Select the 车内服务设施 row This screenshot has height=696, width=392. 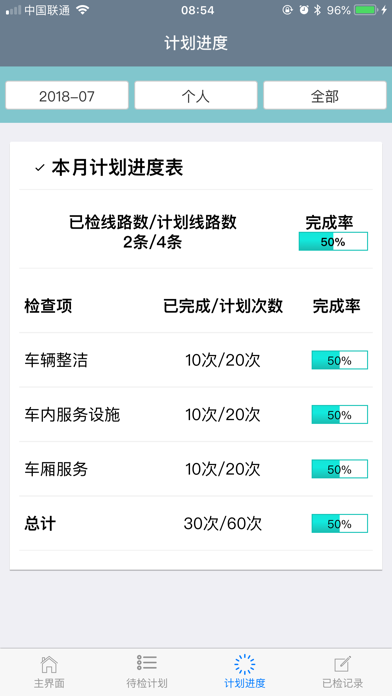click(196, 415)
